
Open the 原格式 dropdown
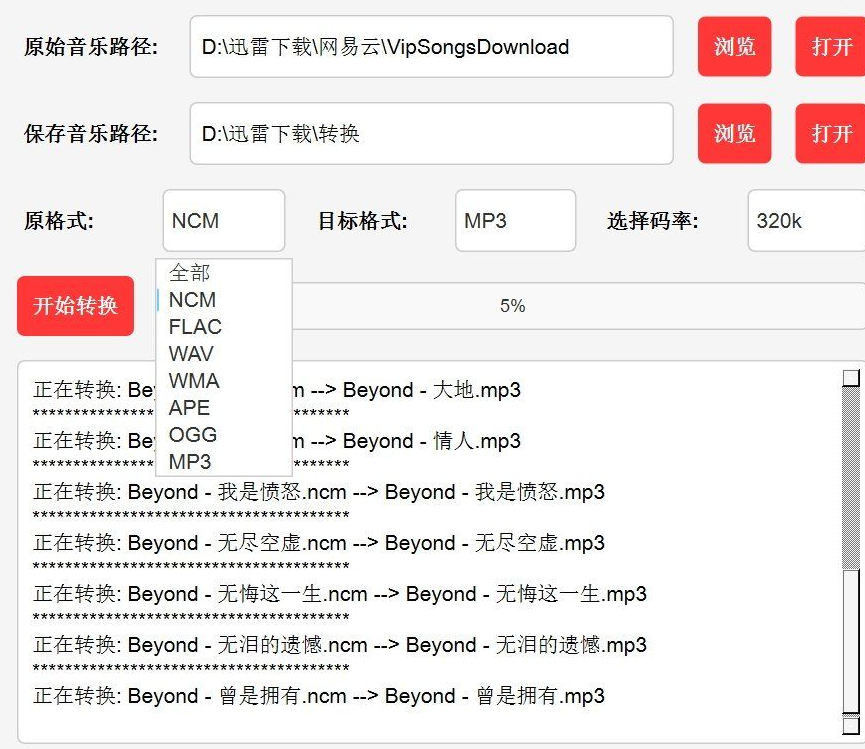coord(223,220)
